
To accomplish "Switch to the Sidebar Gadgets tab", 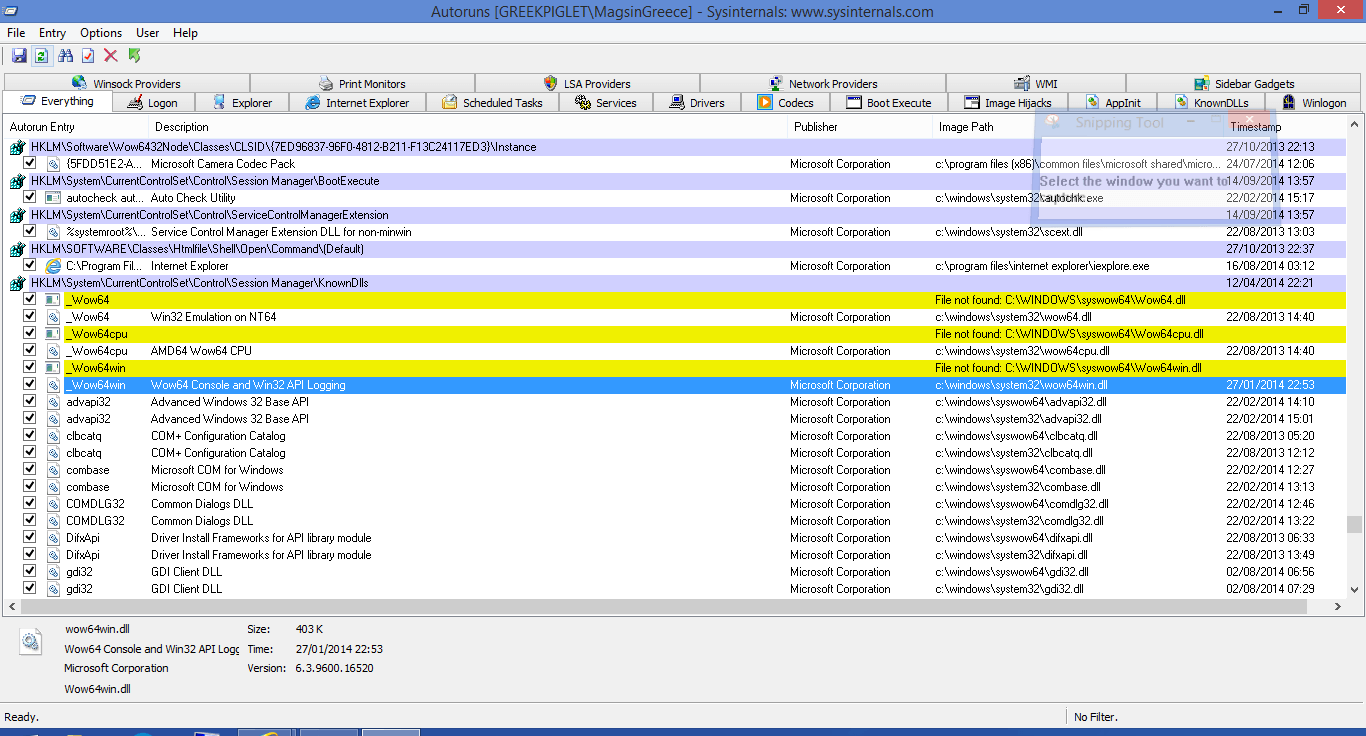I will tap(1244, 84).
